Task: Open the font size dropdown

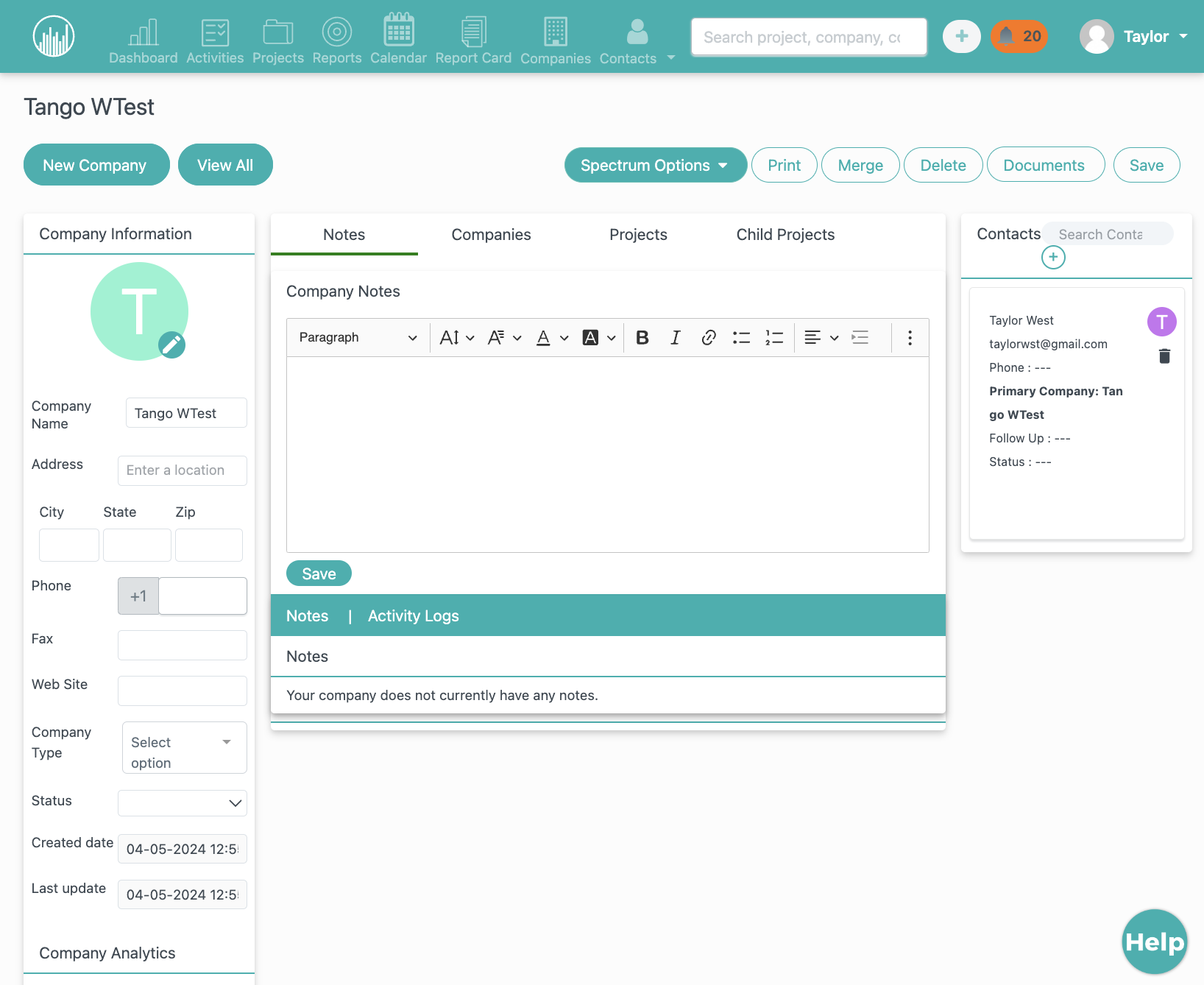Action: point(457,337)
